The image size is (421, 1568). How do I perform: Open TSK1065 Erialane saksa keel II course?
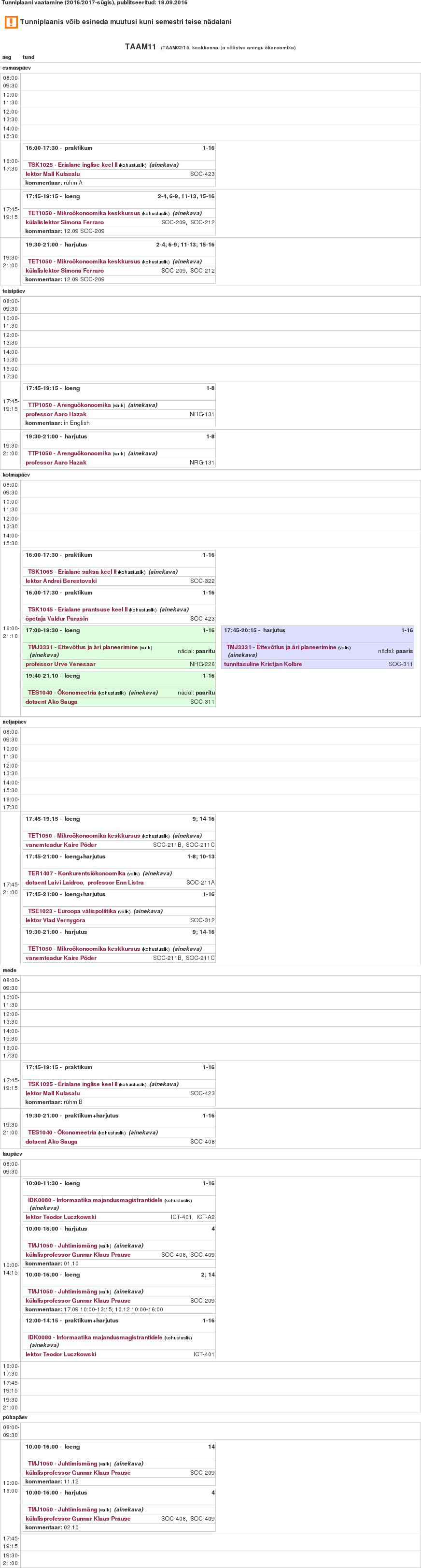tap(72, 571)
